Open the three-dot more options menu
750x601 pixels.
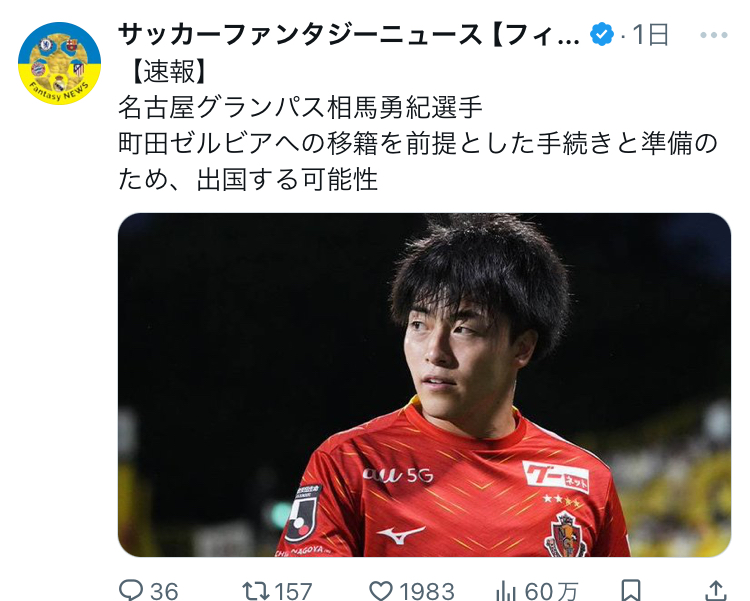pos(714,35)
